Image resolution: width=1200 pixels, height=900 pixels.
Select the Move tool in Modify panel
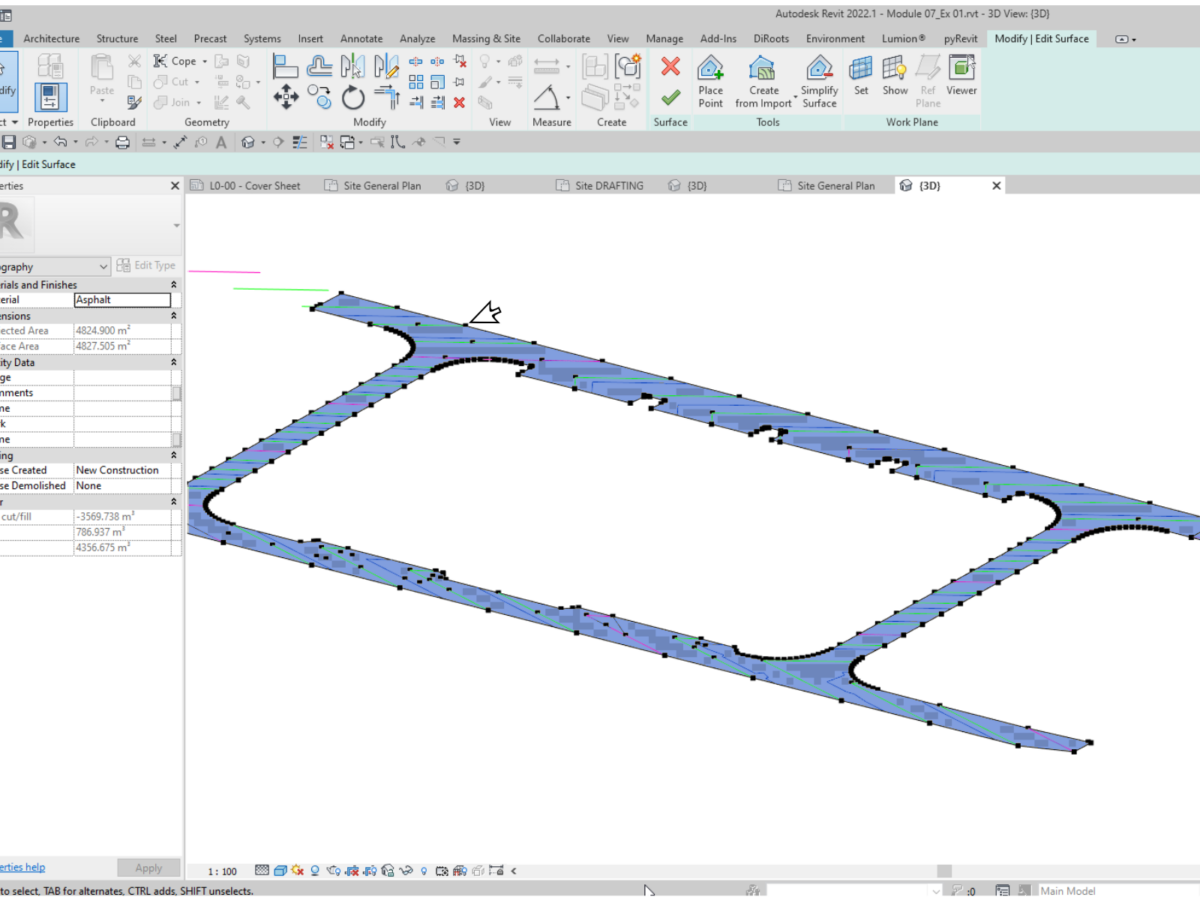286,97
